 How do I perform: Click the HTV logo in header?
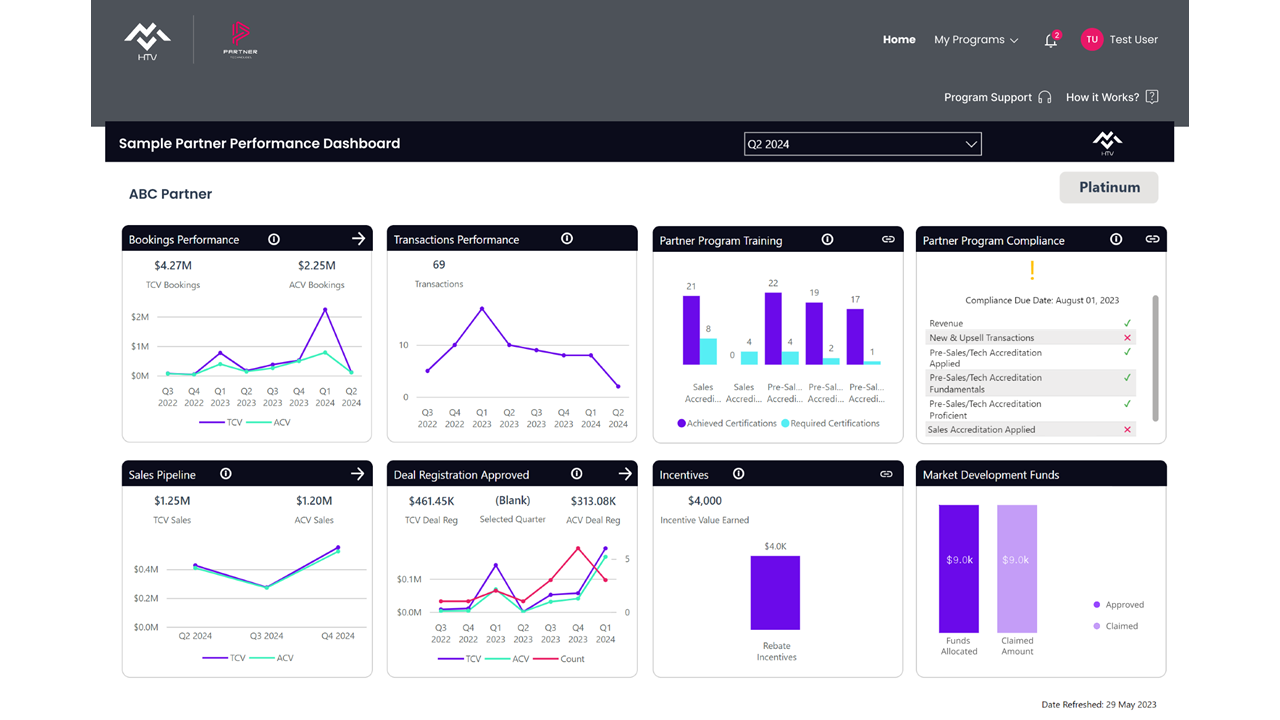click(147, 41)
